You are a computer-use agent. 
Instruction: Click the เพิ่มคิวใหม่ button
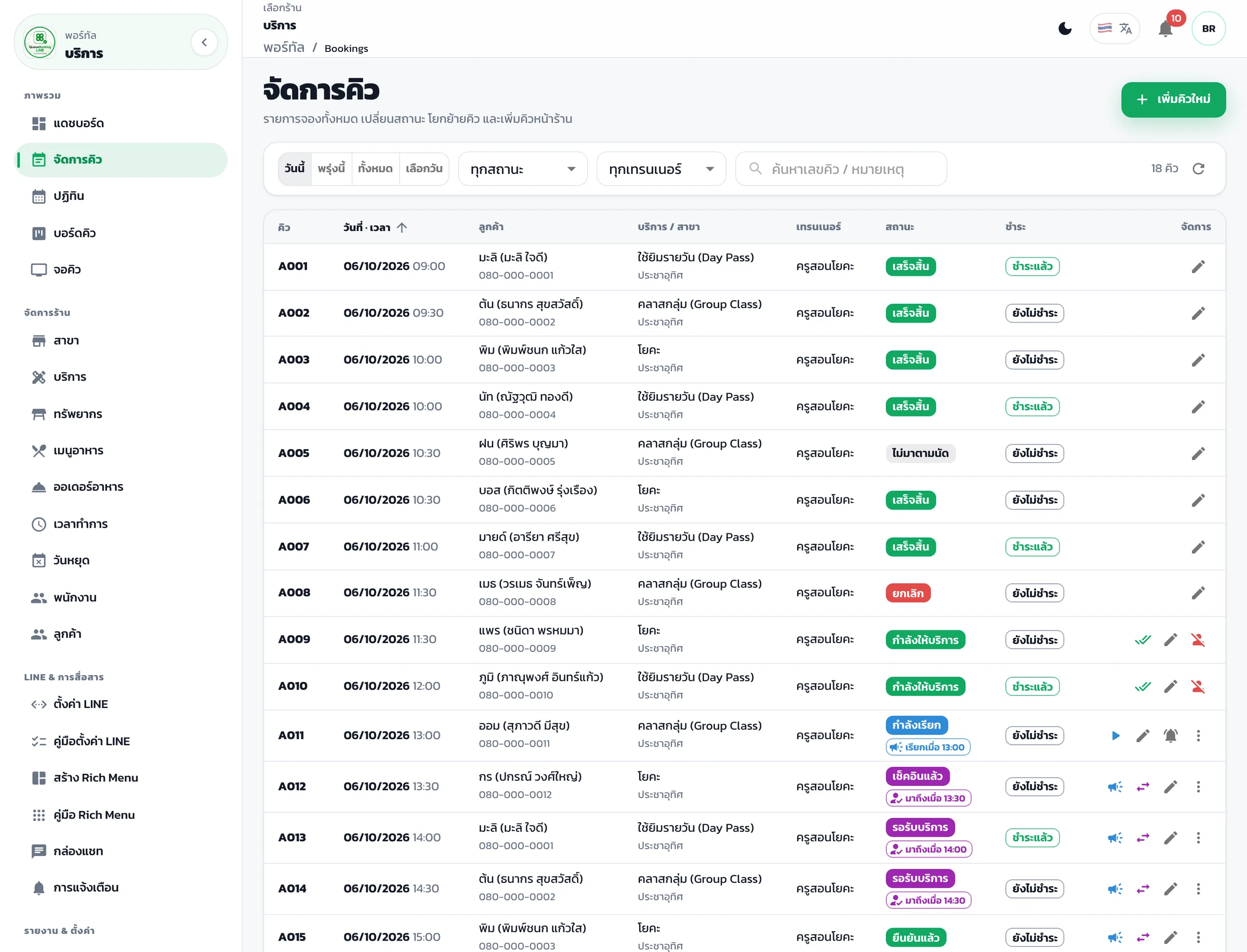pyautogui.click(x=1173, y=100)
